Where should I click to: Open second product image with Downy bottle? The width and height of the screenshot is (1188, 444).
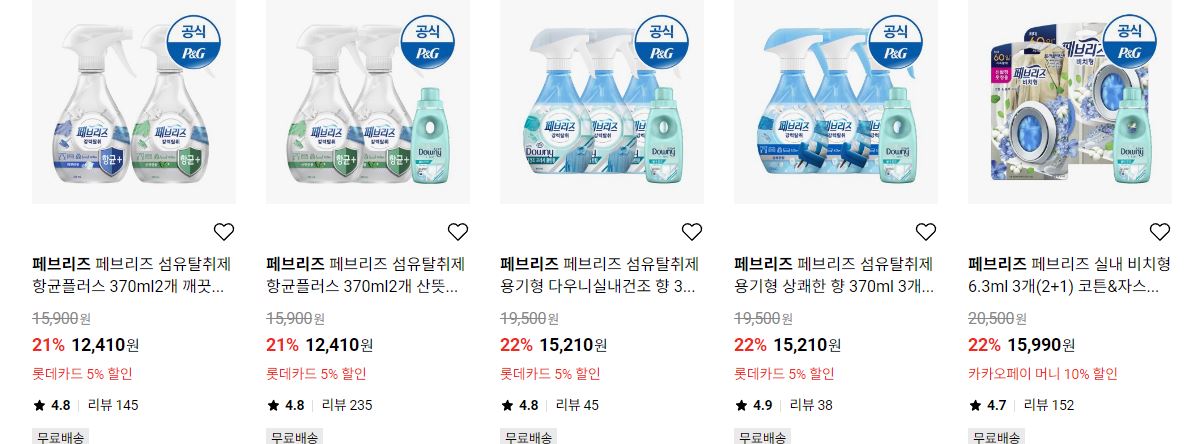click(x=367, y=102)
